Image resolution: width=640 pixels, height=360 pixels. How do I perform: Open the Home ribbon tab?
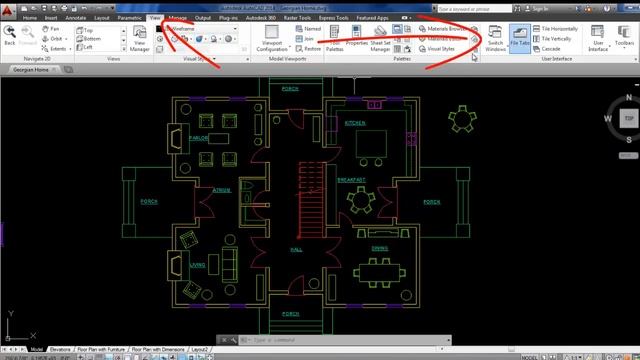pos(30,18)
